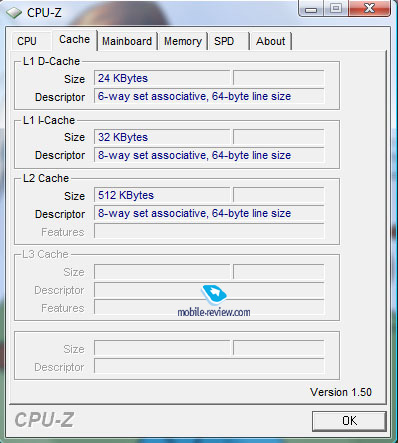This screenshot has height=443, width=398.
Task: Click the 'L3 Cache' group label
Action: 45,254
